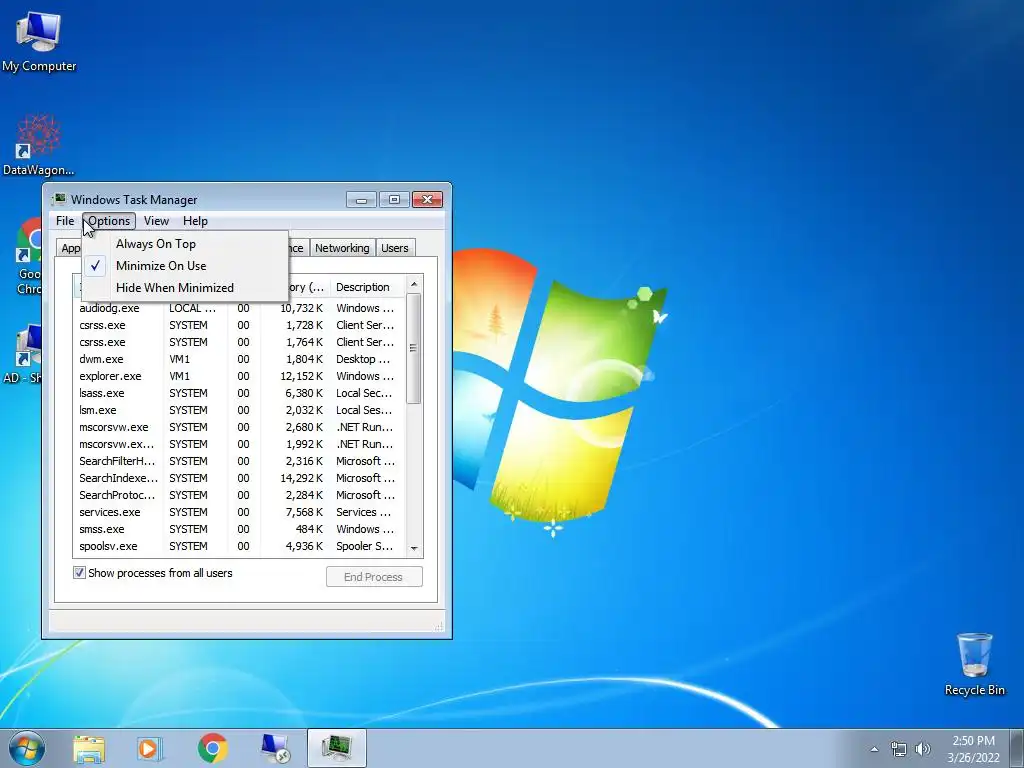
Task: Click the process list scrollbar thumb
Action: pos(413,348)
